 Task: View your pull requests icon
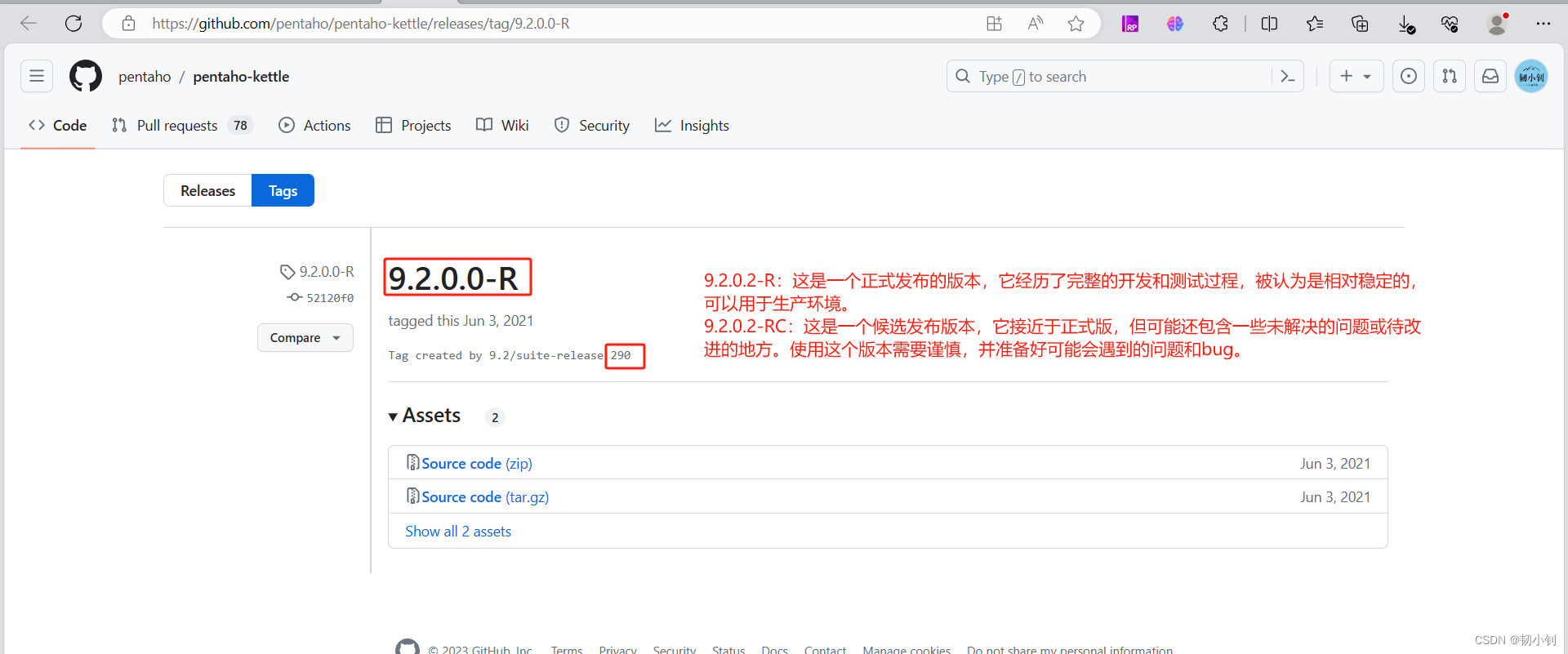point(1450,76)
